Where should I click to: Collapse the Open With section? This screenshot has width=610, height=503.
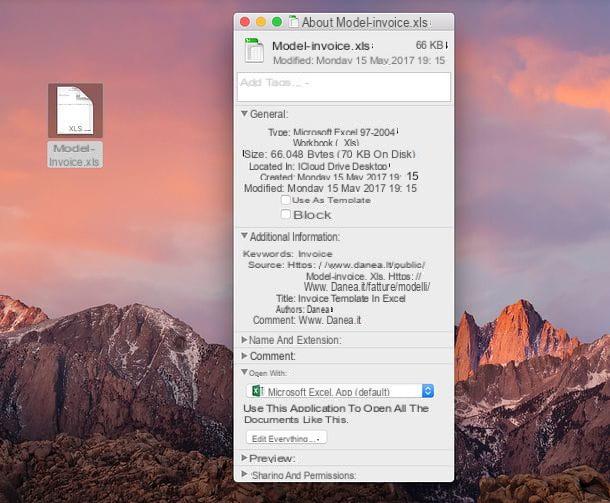click(x=244, y=372)
